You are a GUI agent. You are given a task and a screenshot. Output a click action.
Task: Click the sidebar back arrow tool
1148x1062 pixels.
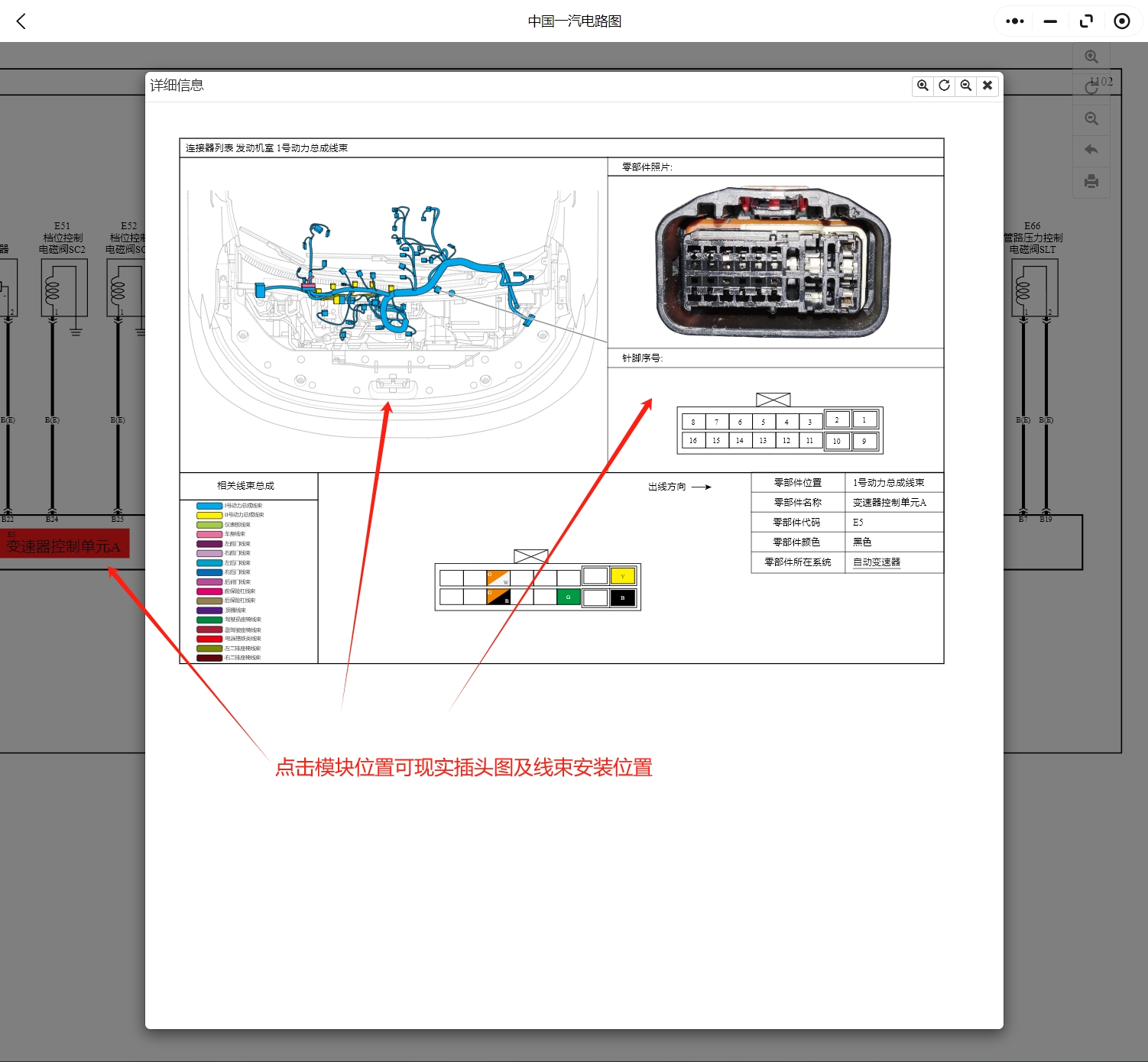[1091, 150]
